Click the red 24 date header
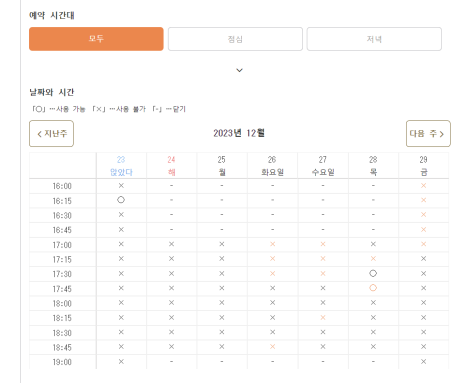 171,166
